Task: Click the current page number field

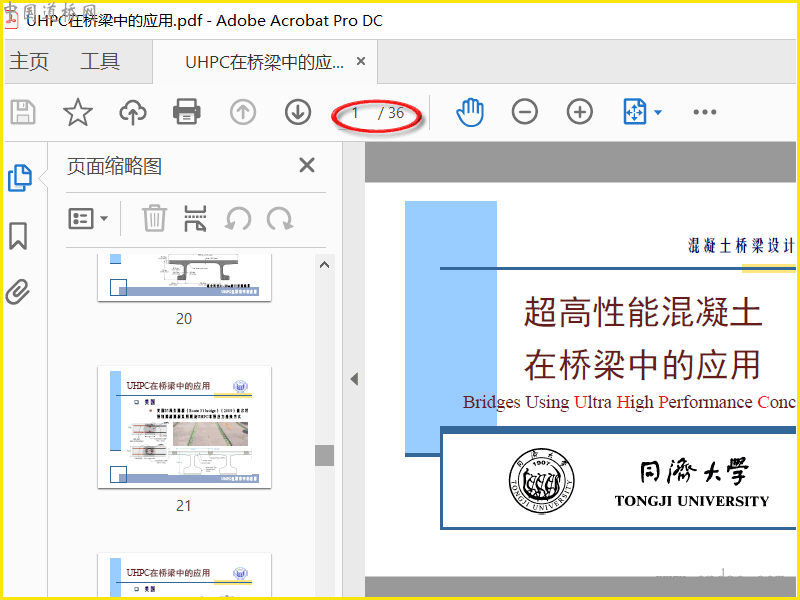Action: pyautogui.click(x=355, y=113)
